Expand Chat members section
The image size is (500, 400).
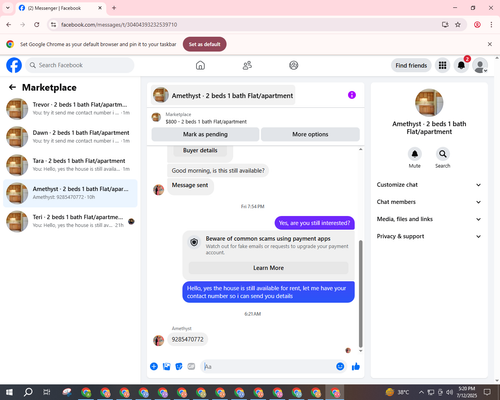(429, 202)
